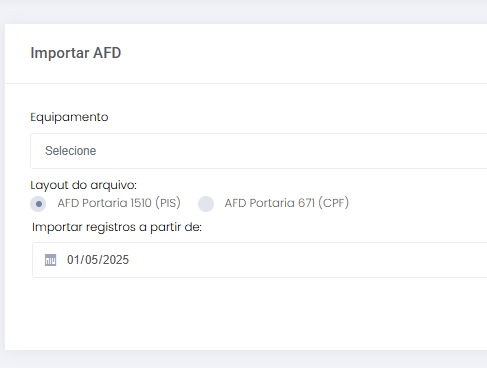
Task: Open the date picker via the 01/05/2025 value
Action: [98, 260]
